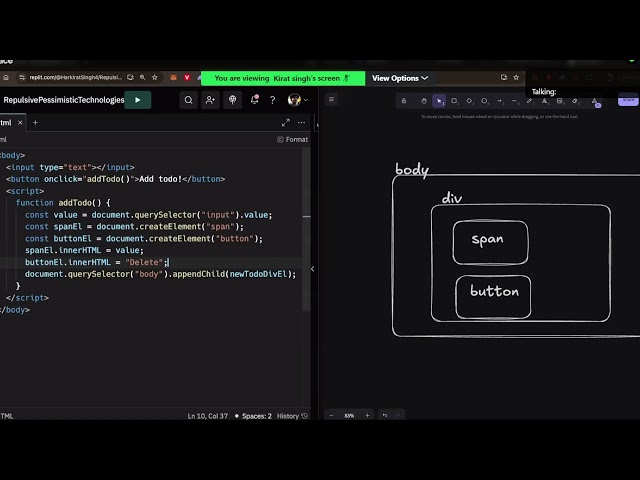Toggle the canvas lock tool

point(403,101)
